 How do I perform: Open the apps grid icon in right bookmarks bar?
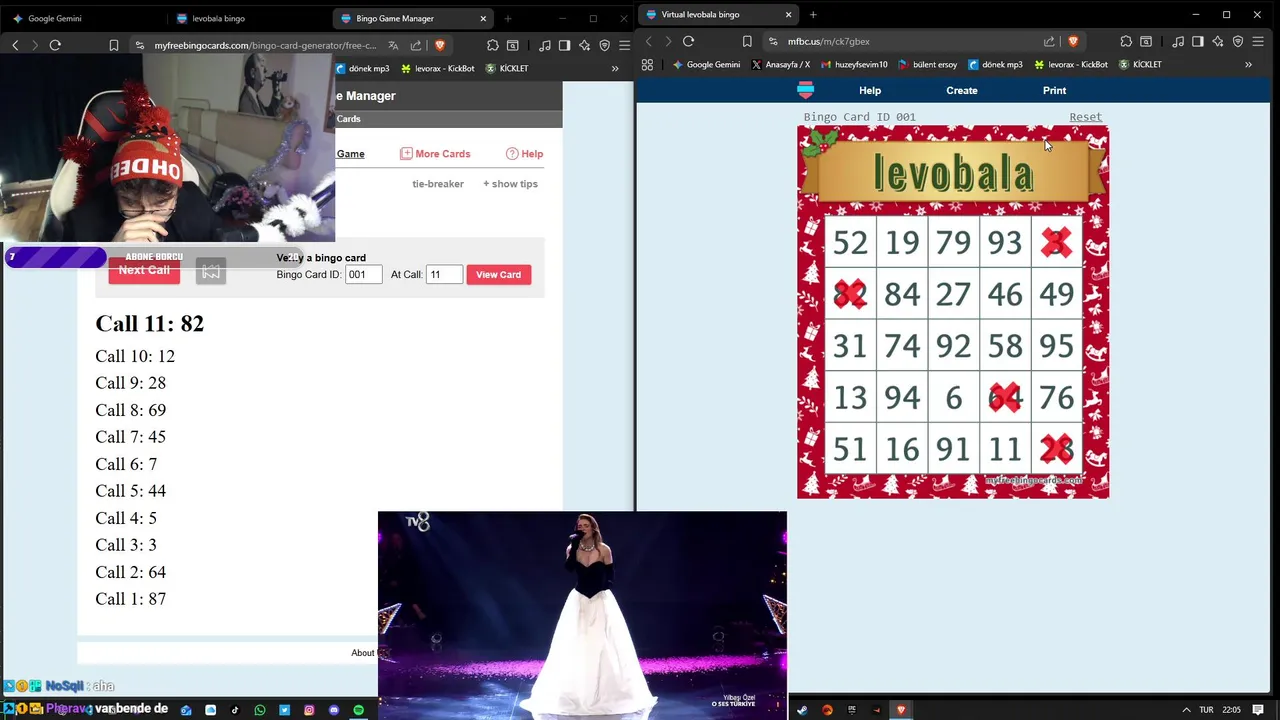pyautogui.click(x=647, y=64)
